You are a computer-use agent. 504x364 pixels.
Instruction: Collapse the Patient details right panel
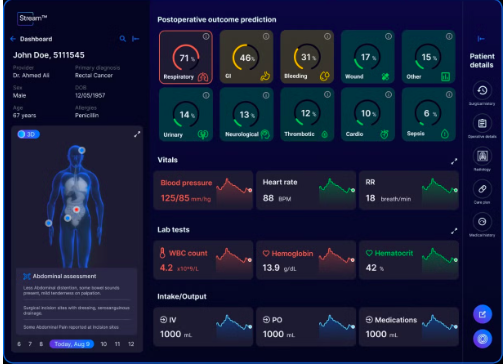click(x=481, y=39)
